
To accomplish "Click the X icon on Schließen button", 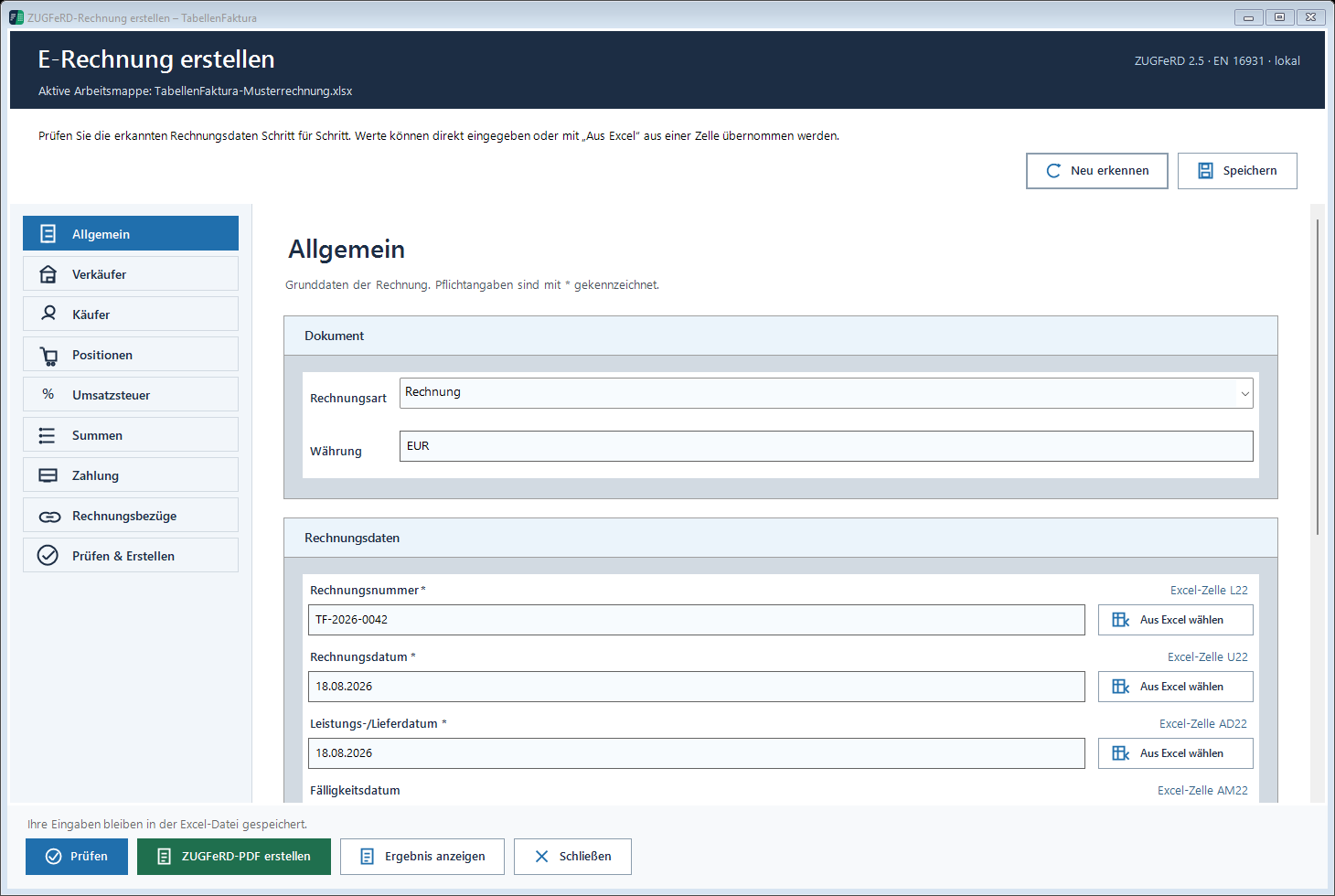I will tap(541, 857).
